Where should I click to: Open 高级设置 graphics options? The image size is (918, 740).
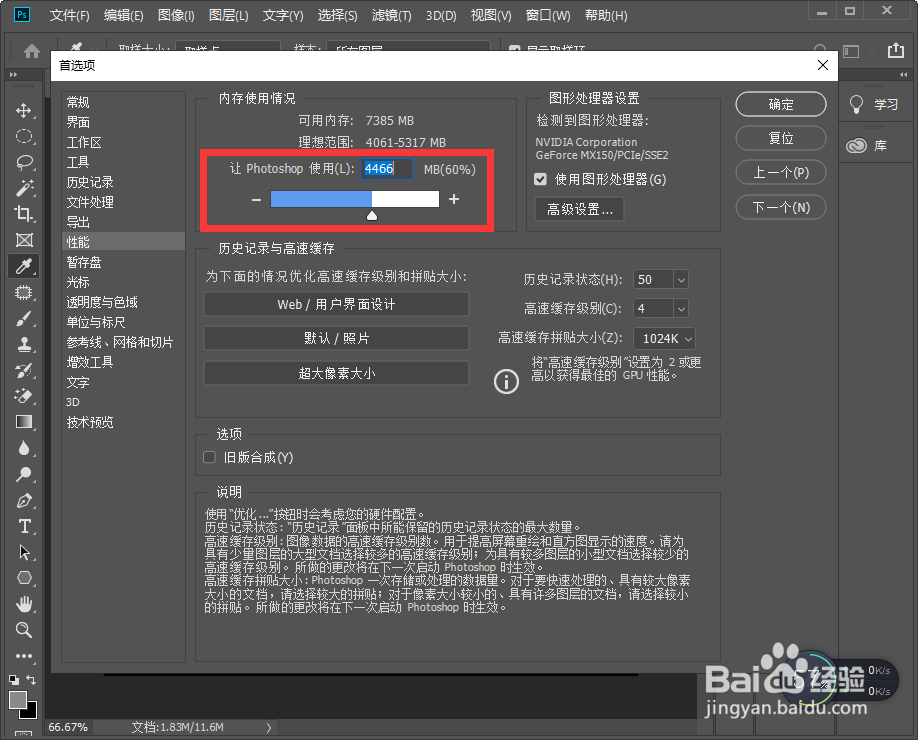(580, 209)
